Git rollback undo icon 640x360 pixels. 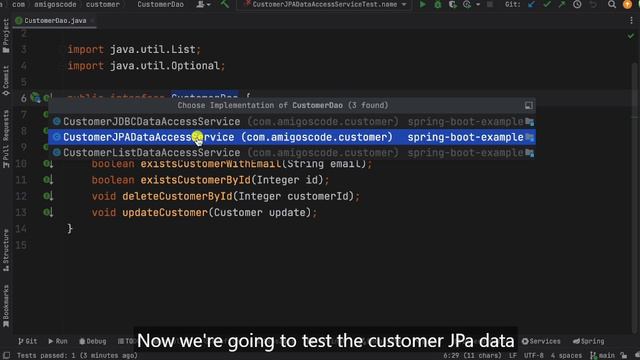(593, 4)
